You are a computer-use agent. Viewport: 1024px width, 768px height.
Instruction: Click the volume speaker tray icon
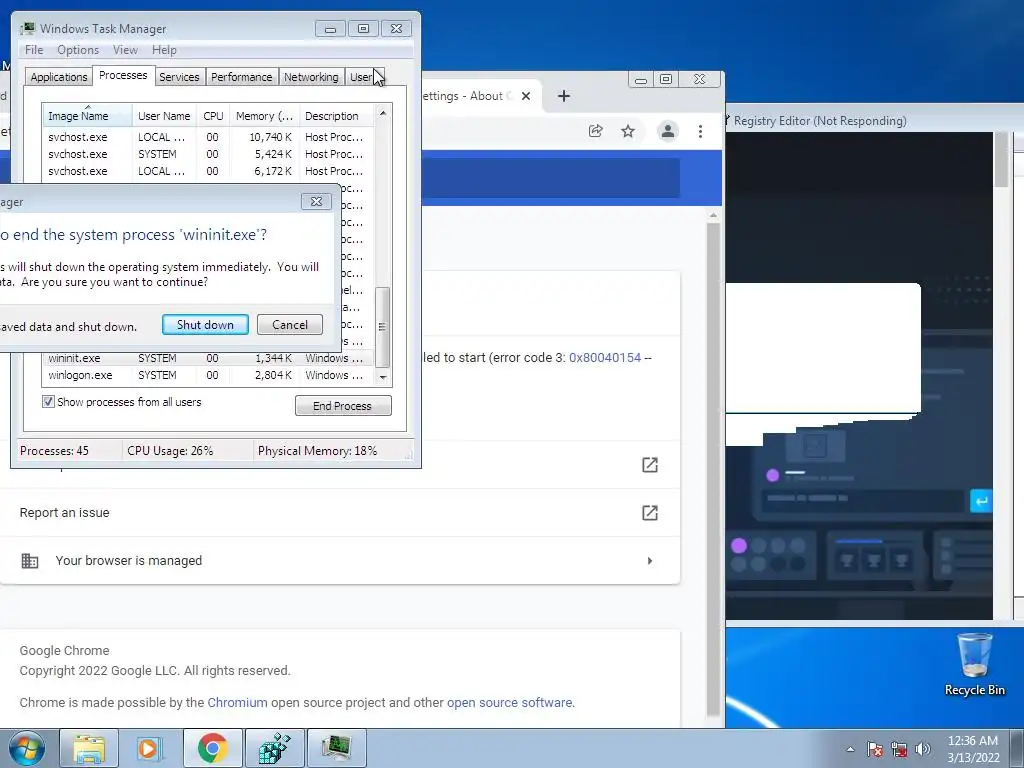(923, 749)
